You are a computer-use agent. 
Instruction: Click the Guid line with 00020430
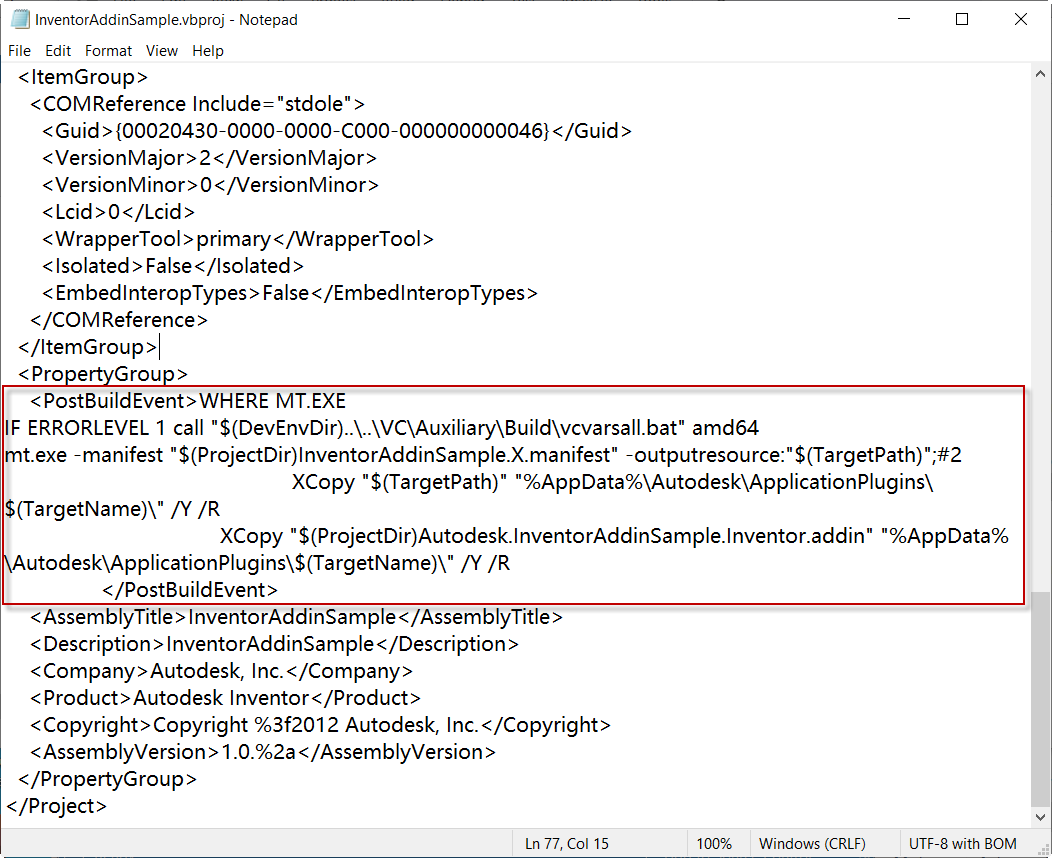pos(337,131)
